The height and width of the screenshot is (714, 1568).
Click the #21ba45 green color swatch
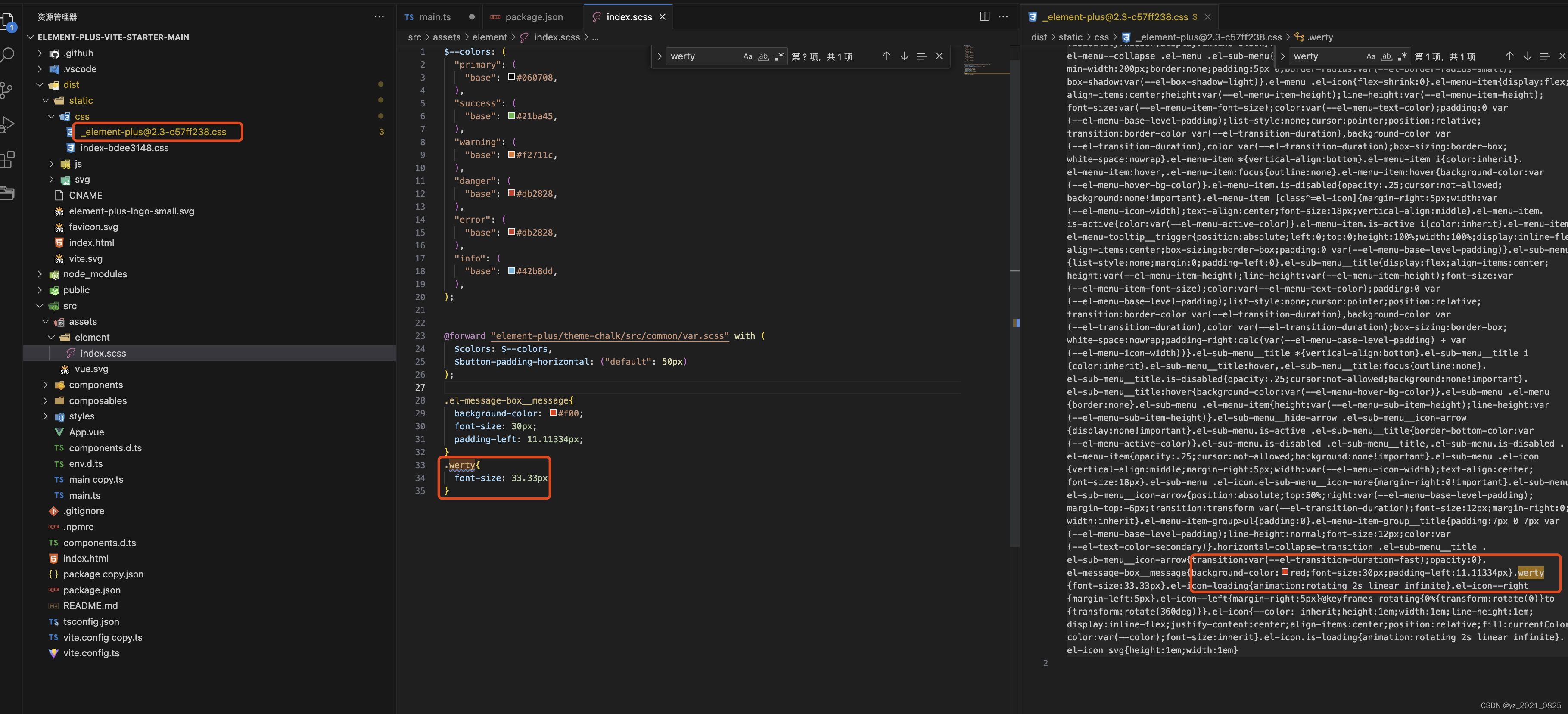coord(512,116)
